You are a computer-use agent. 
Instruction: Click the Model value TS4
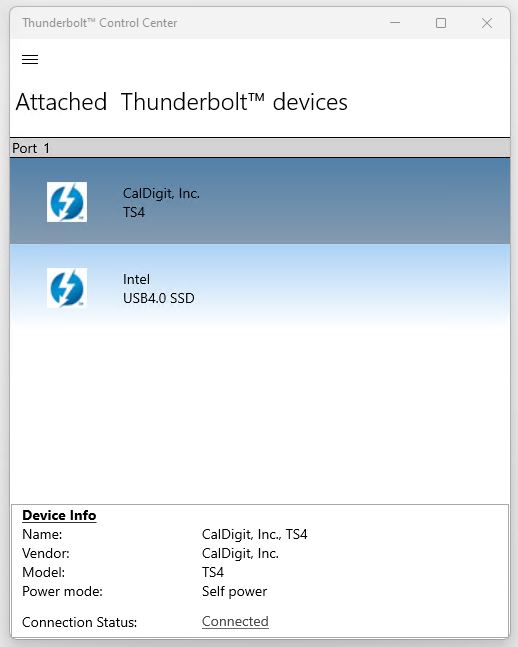click(x=213, y=572)
